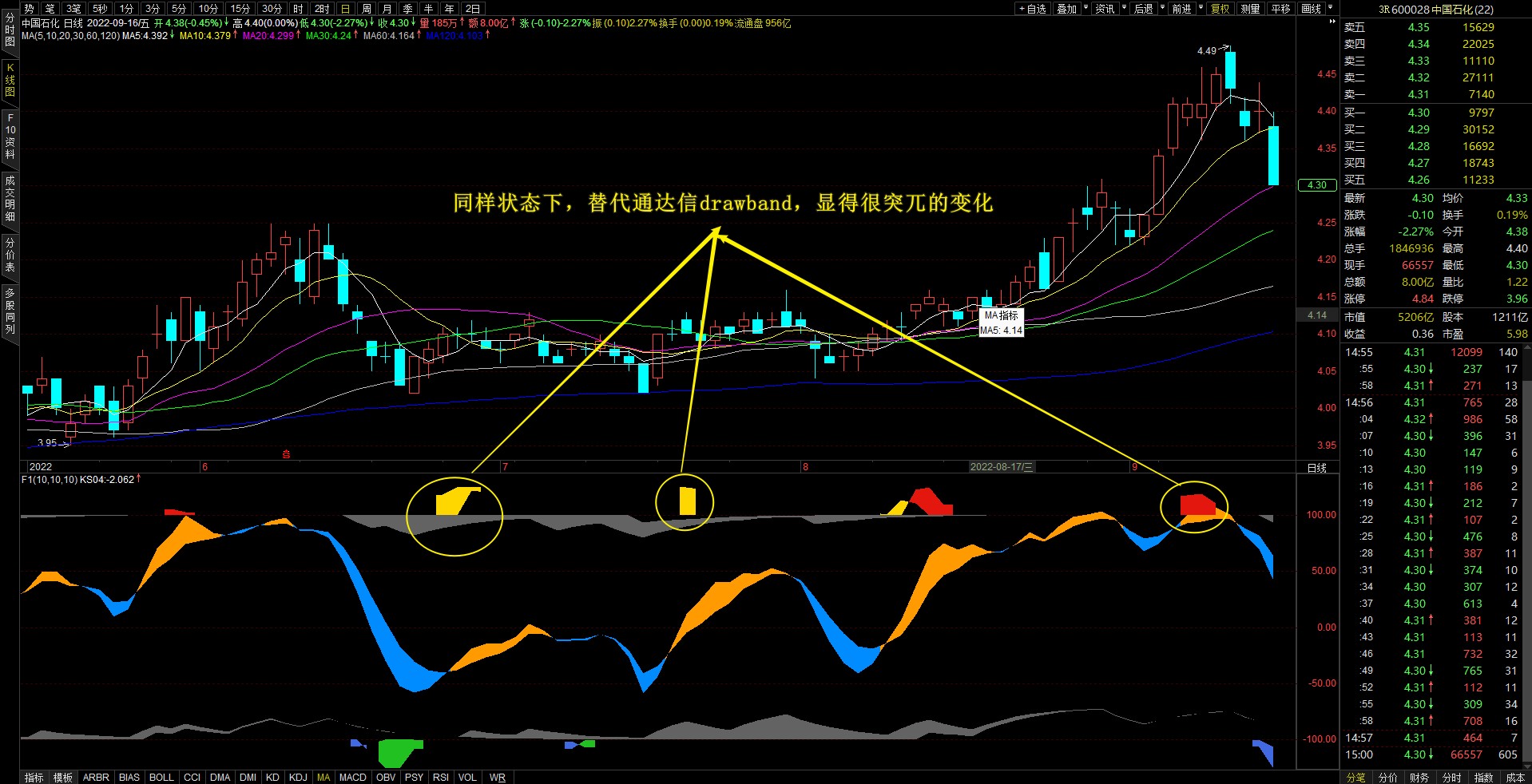The image size is (1532, 784).
Task: Click the MA20:4.299 magenta legend
Action: pyautogui.click(x=268, y=36)
